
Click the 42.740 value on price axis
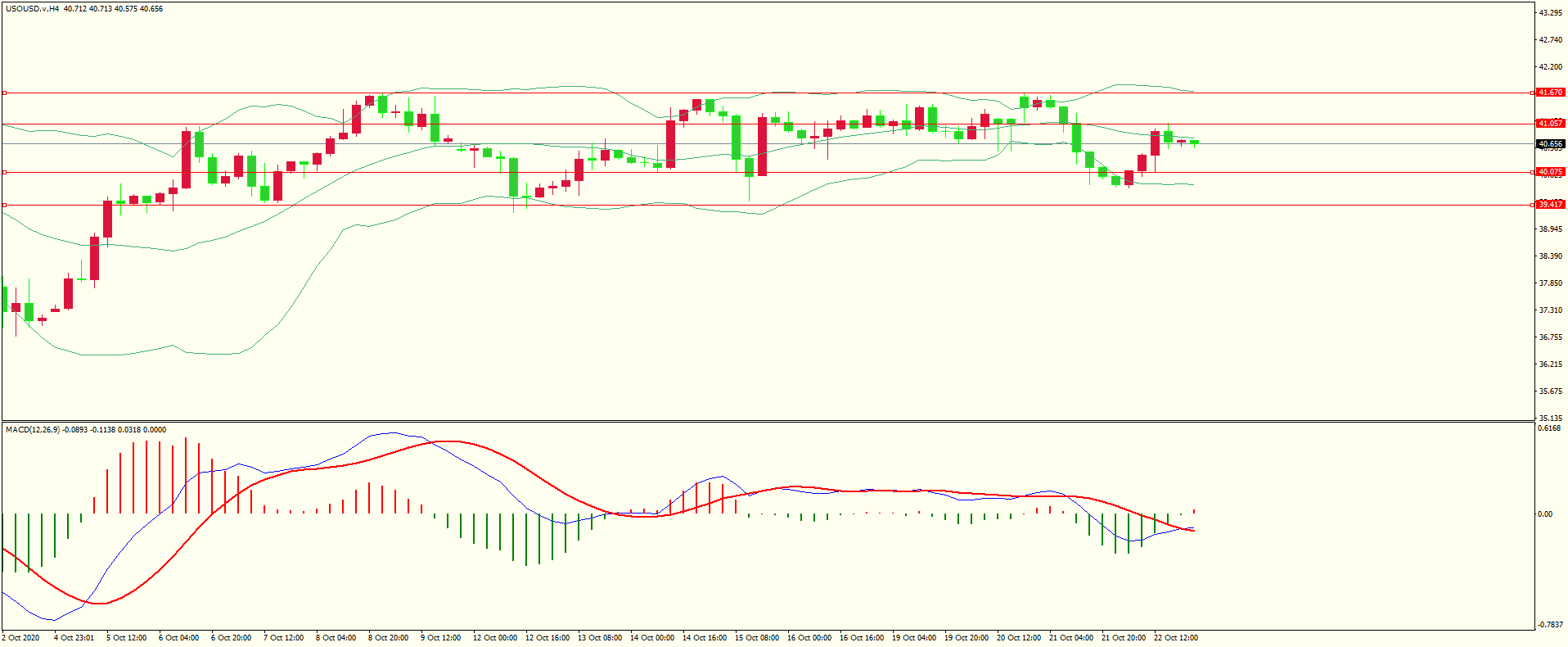coord(1551,40)
